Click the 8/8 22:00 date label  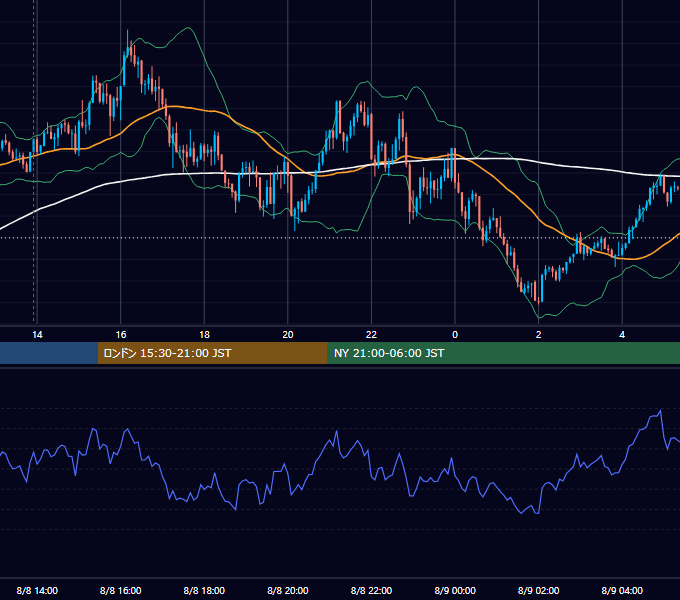point(371,590)
